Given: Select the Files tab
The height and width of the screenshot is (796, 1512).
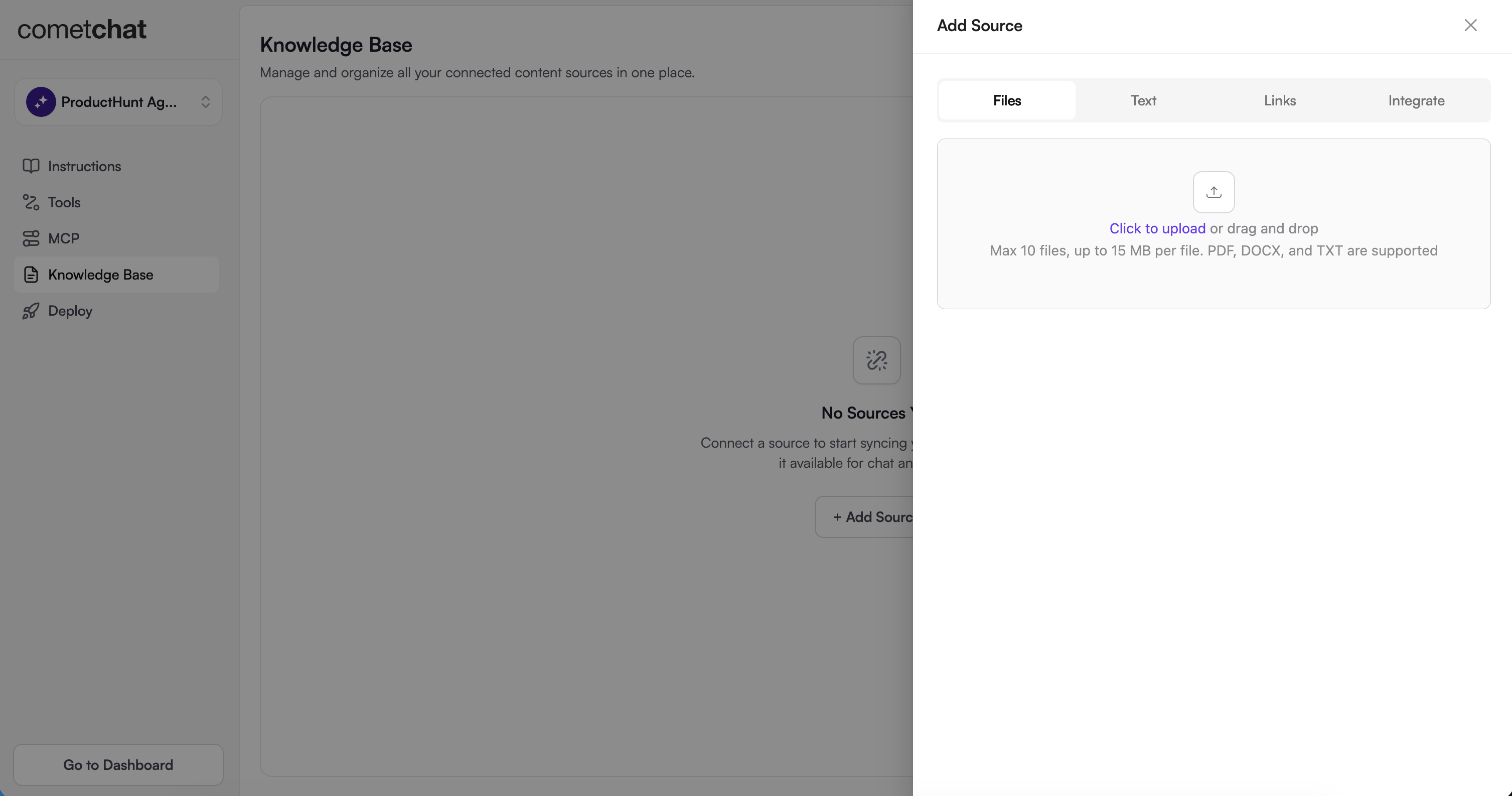Looking at the screenshot, I should (1007, 100).
